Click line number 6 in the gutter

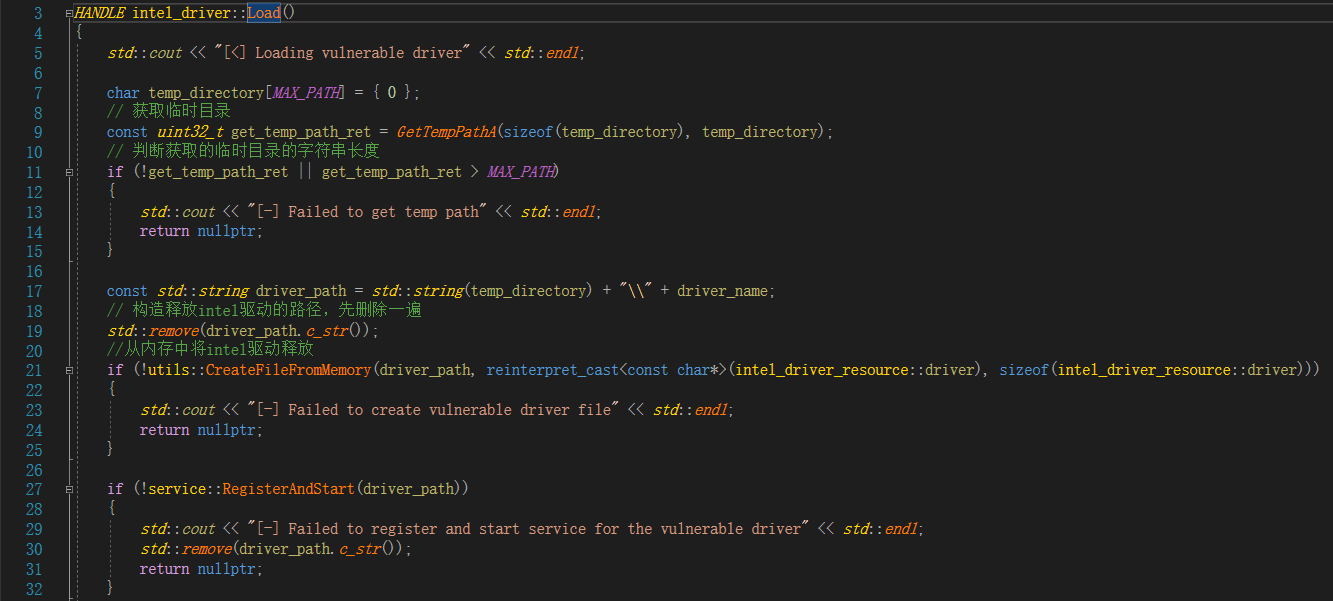[38, 73]
